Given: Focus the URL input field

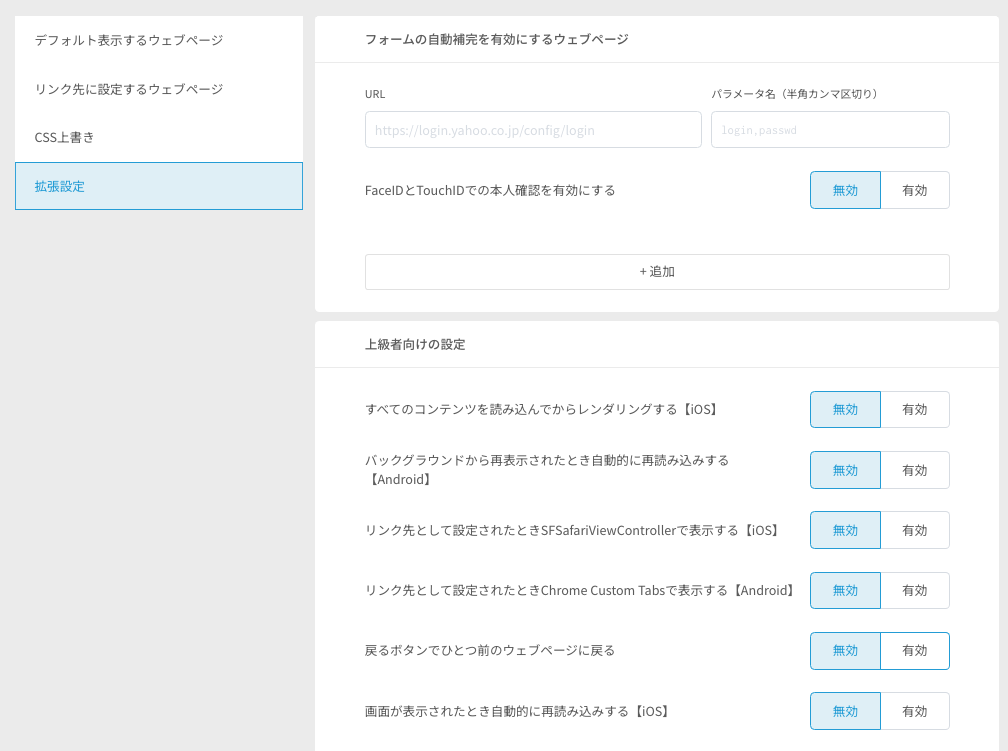Looking at the screenshot, I should 533,130.
